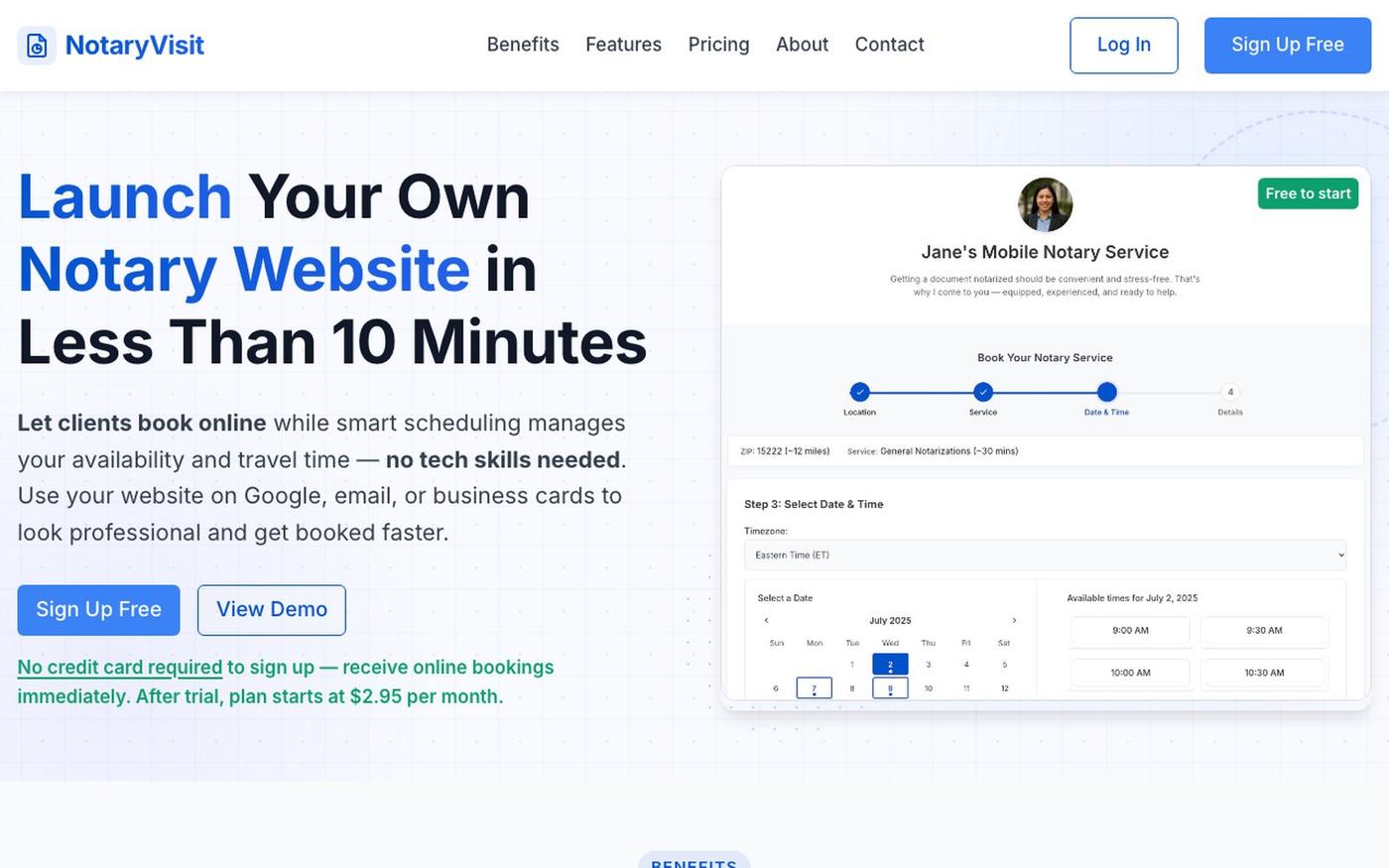Go to previous month in calendar
The height and width of the screenshot is (868, 1389).
coord(766,621)
